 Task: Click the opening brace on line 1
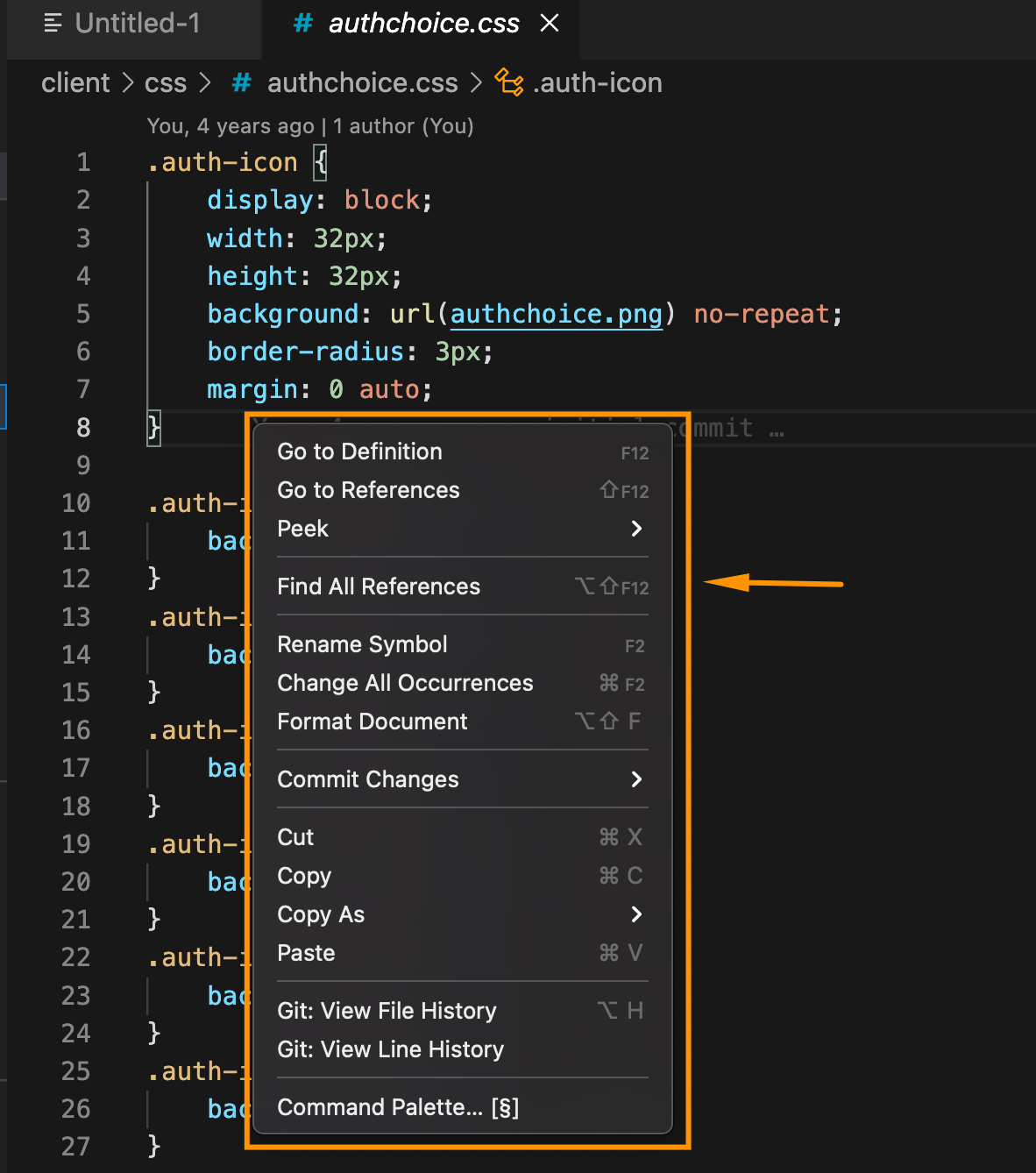[321, 163]
